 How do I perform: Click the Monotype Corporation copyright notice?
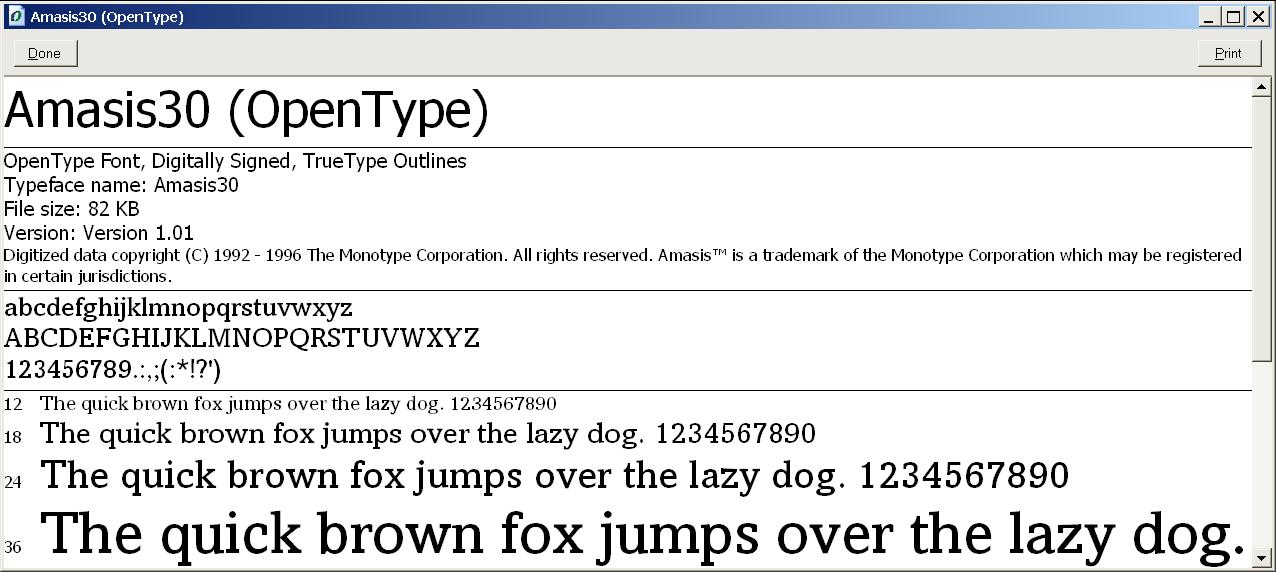(623, 266)
